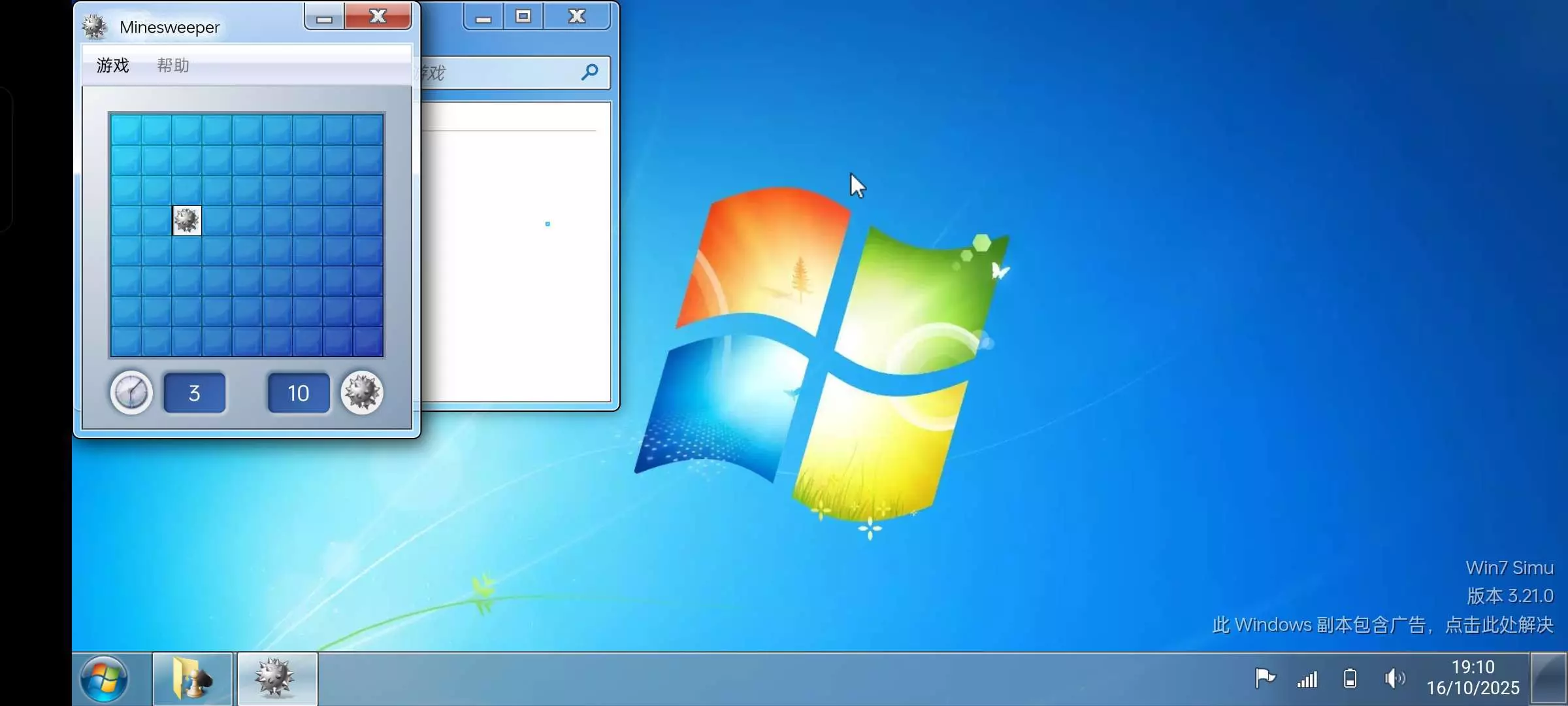The height and width of the screenshot is (706, 1568).
Task: Click the Games folder taskbar icon
Action: 192,679
